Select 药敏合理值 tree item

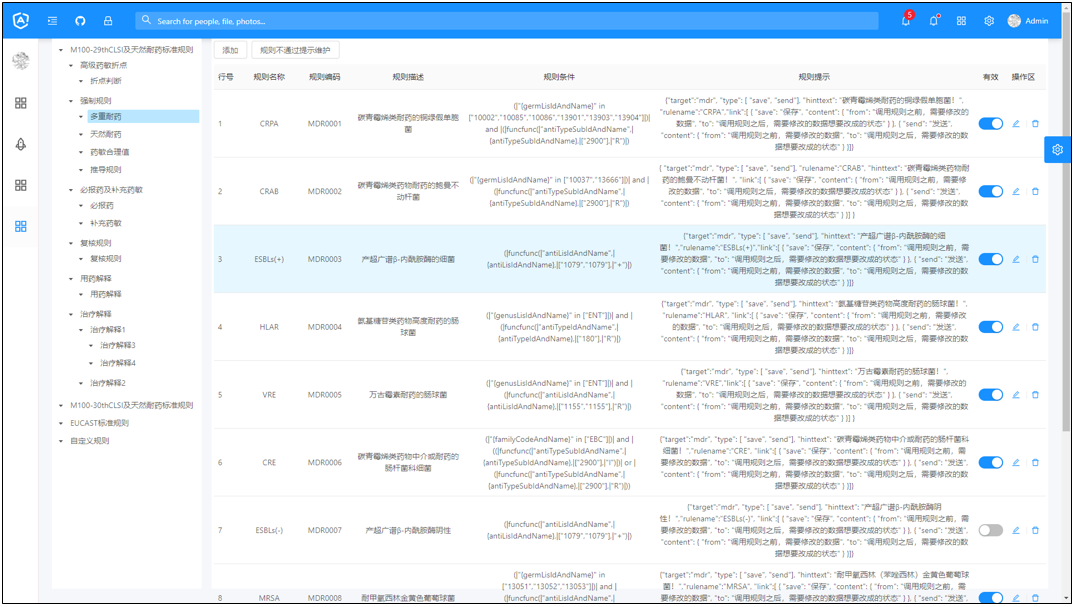109,152
